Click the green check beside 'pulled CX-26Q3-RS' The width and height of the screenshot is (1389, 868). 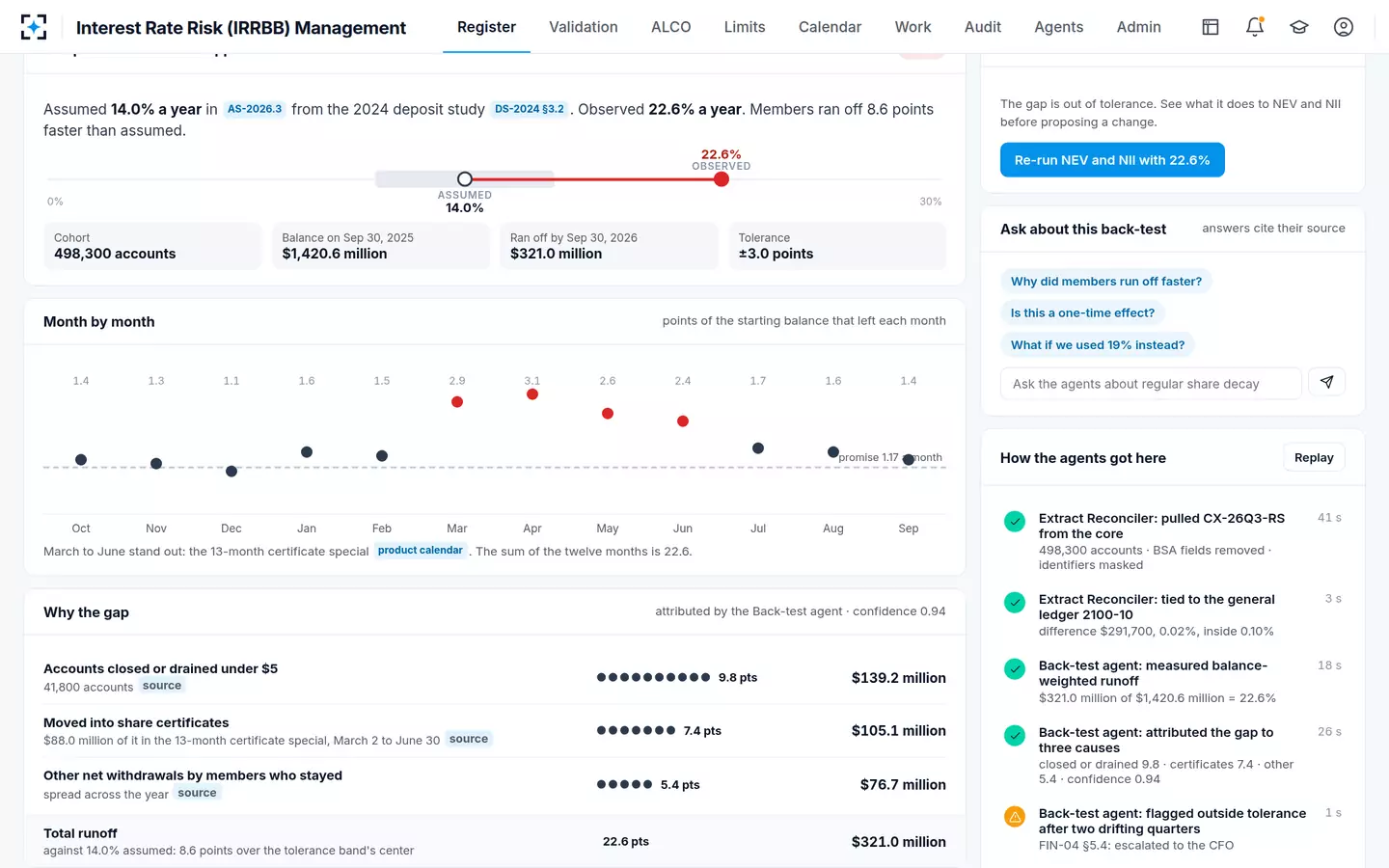(1015, 521)
